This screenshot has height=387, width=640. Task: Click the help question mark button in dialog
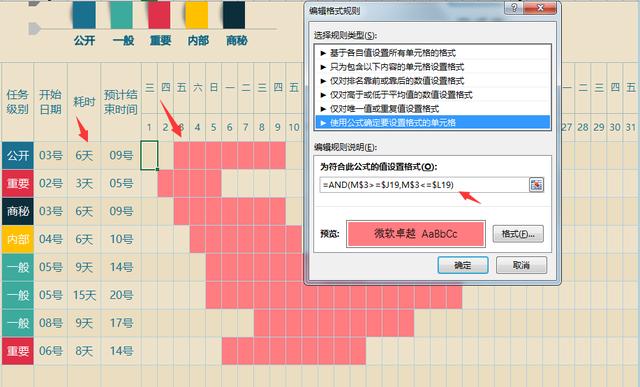[514, 8]
